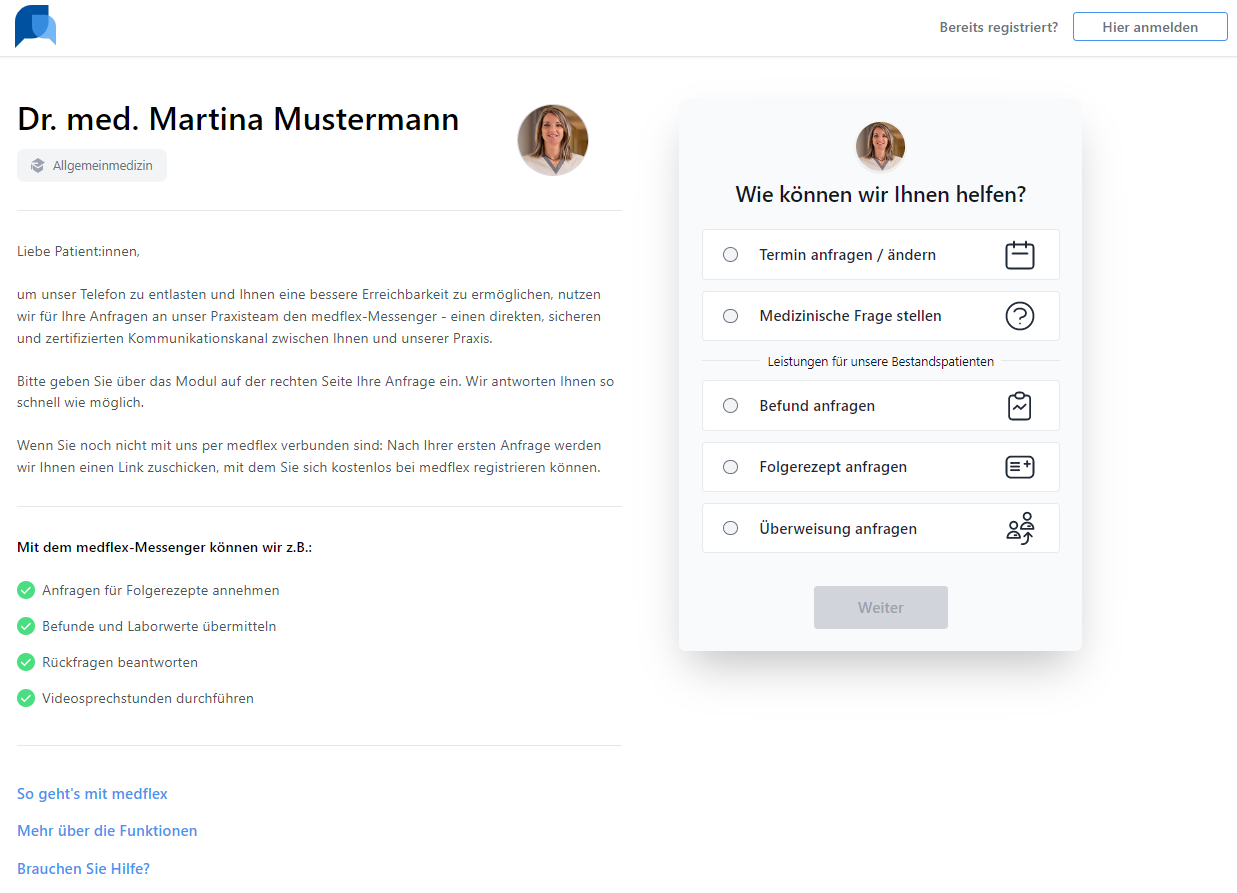Click the Befunde und Laborwerte übermitteln text

(159, 626)
